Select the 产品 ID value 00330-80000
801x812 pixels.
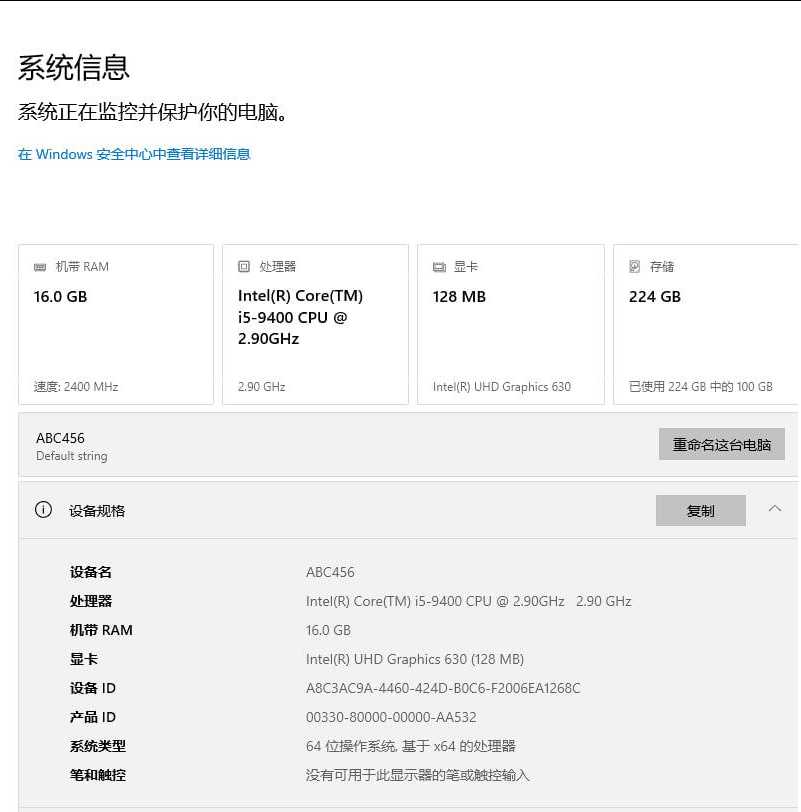pyautogui.click(x=391, y=717)
